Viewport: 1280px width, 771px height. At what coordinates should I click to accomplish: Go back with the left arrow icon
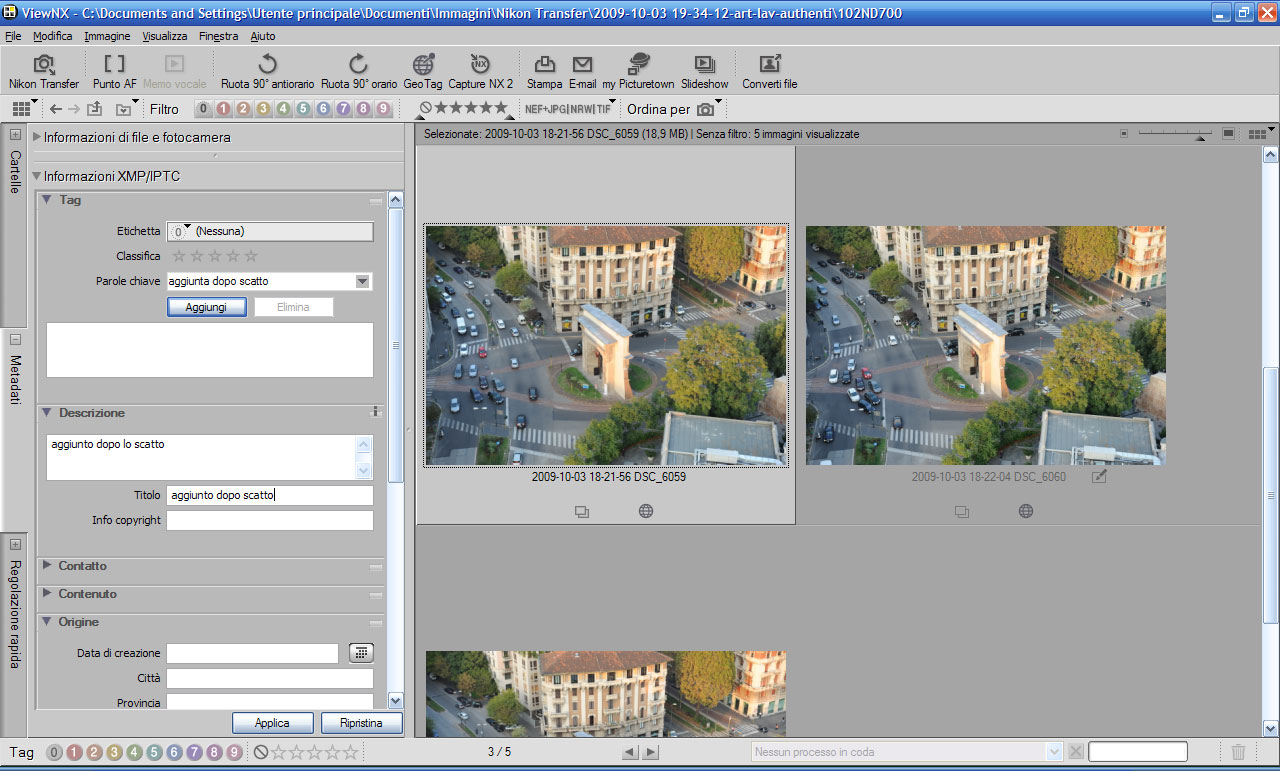55,109
